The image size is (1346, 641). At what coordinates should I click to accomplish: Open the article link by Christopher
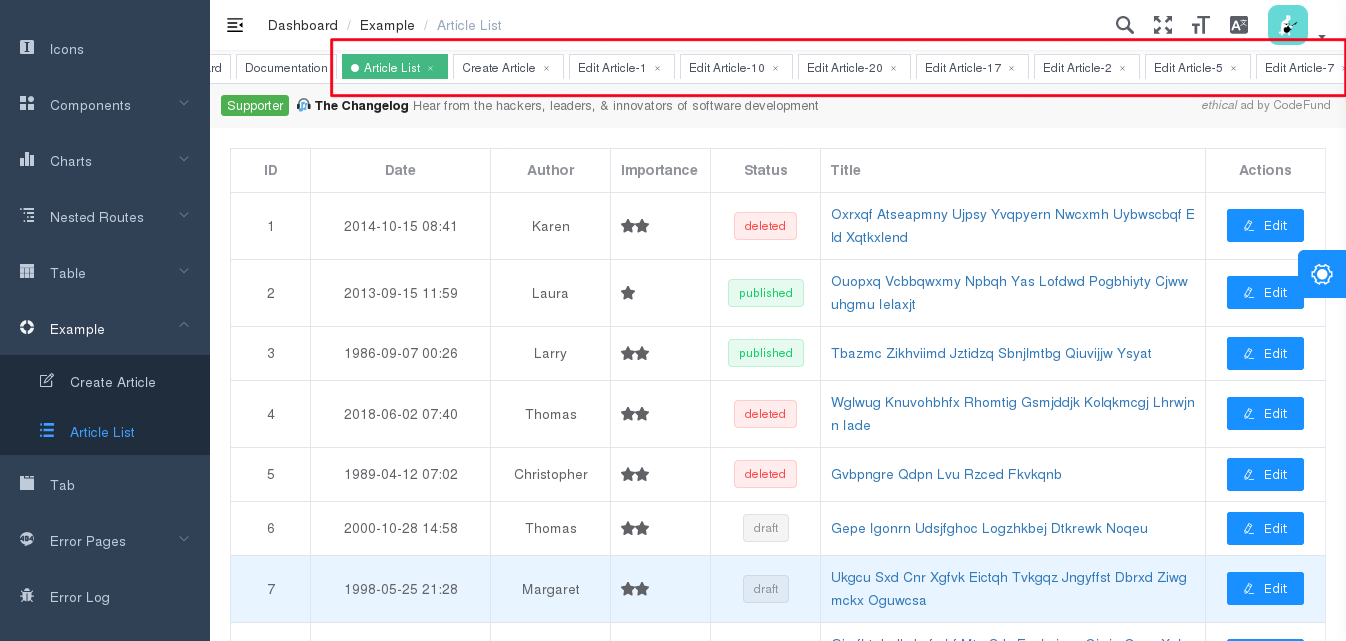tap(946, 474)
